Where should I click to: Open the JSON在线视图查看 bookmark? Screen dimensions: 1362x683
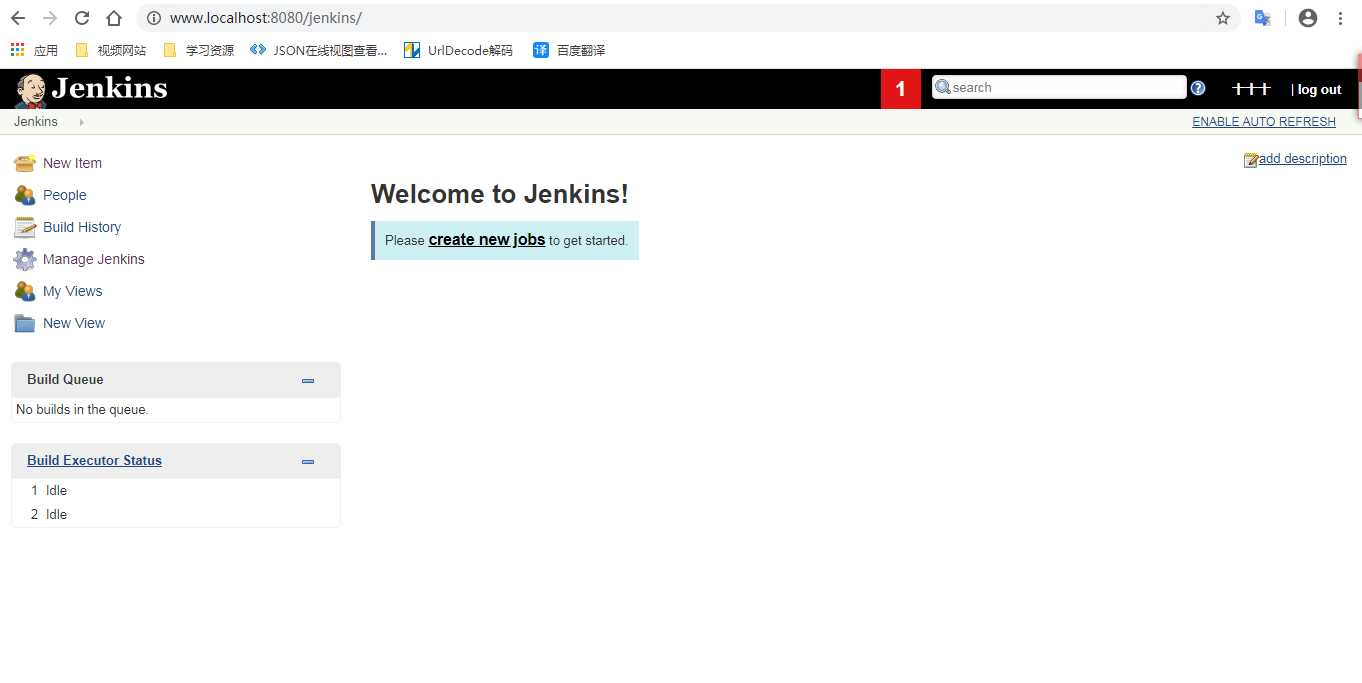[318, 50]
